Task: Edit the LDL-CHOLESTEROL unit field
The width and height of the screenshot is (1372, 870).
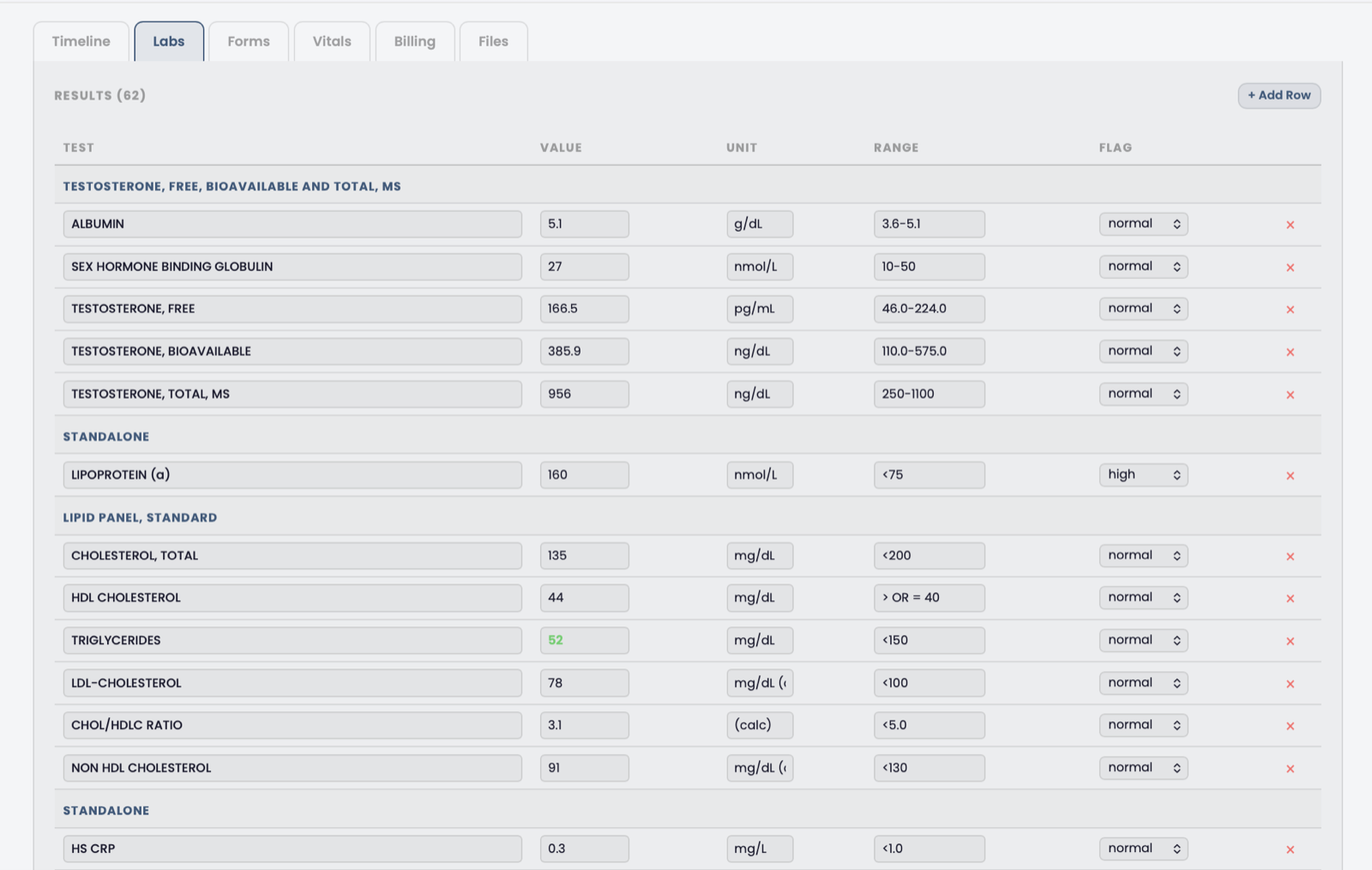Action: click(x=760, y=684)
